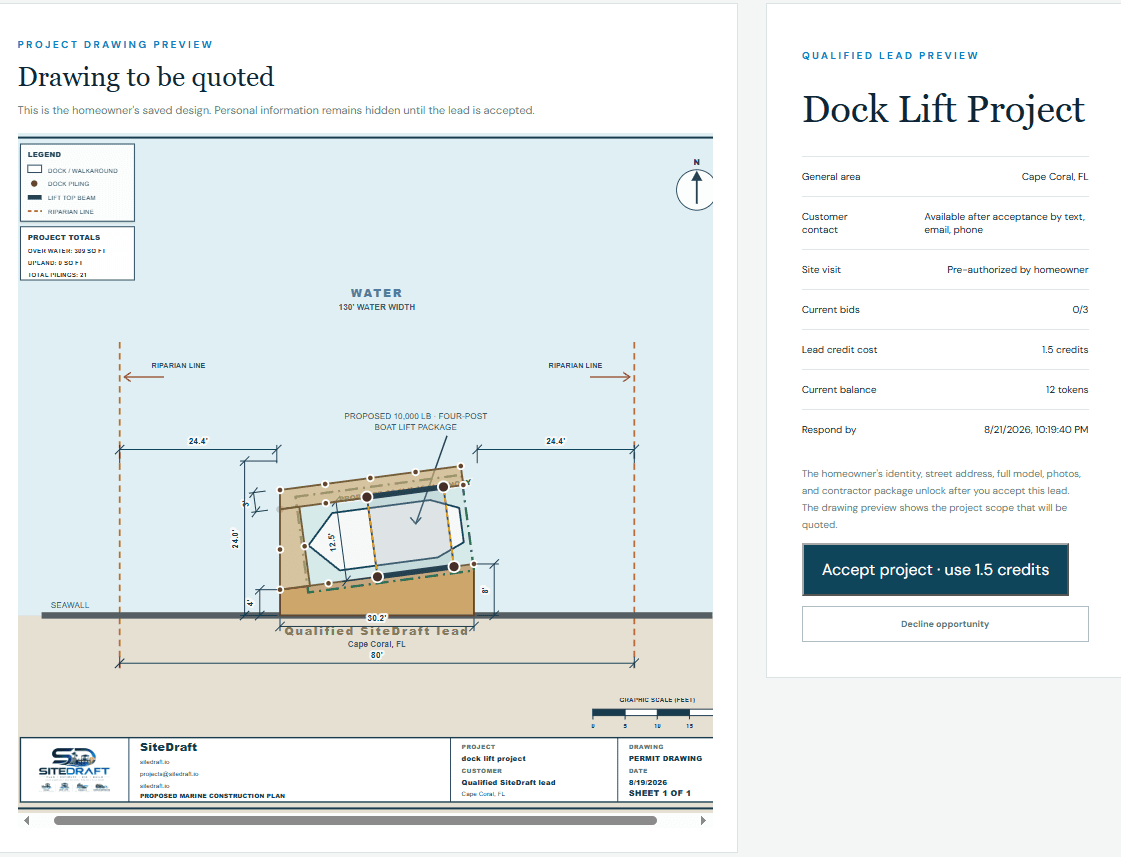
Task: Click the '12.5'' boat beam dimension
Action: click(x=332, y=541)
